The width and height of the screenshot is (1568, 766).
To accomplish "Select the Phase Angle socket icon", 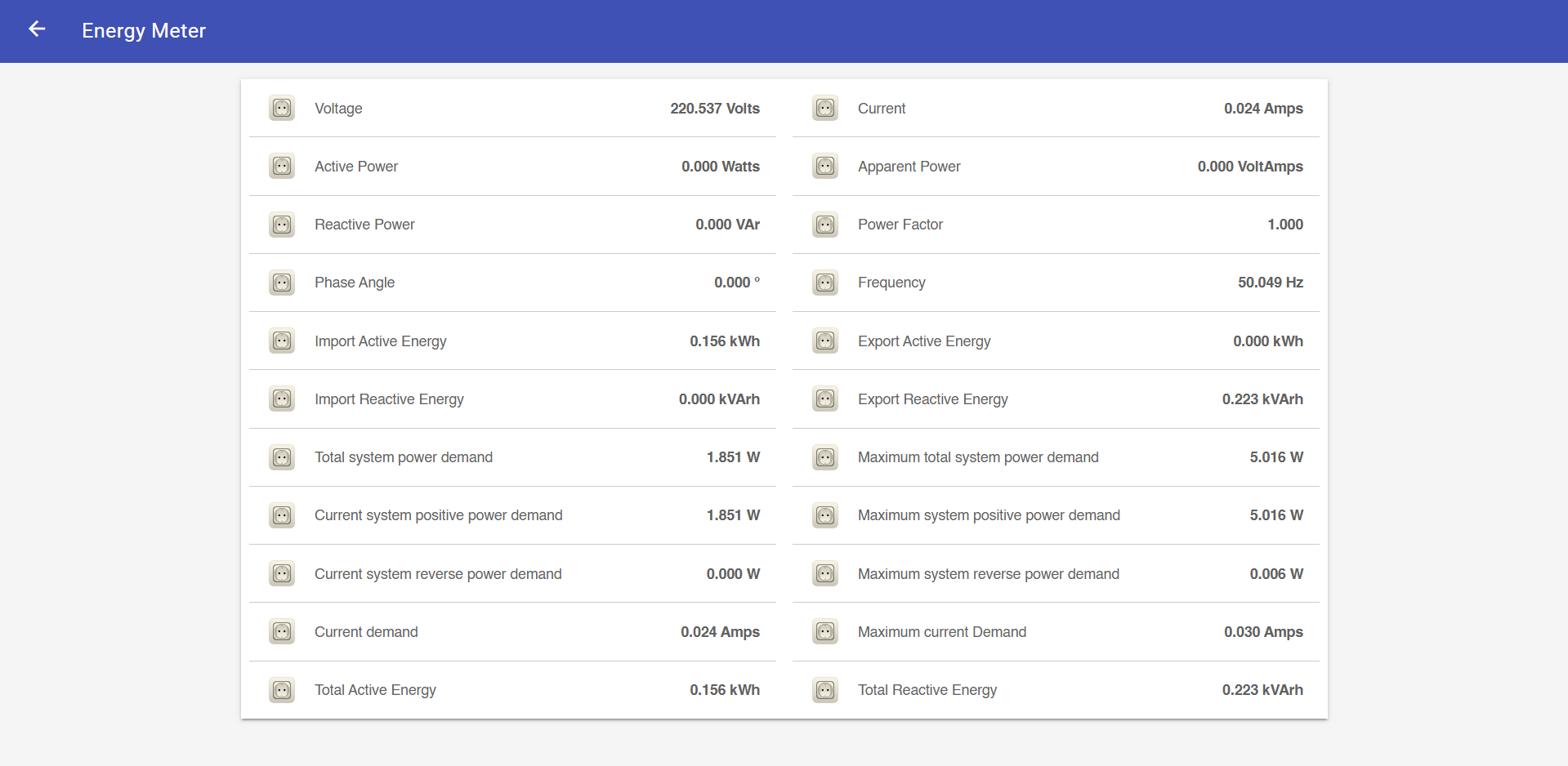I will (282, 283).
